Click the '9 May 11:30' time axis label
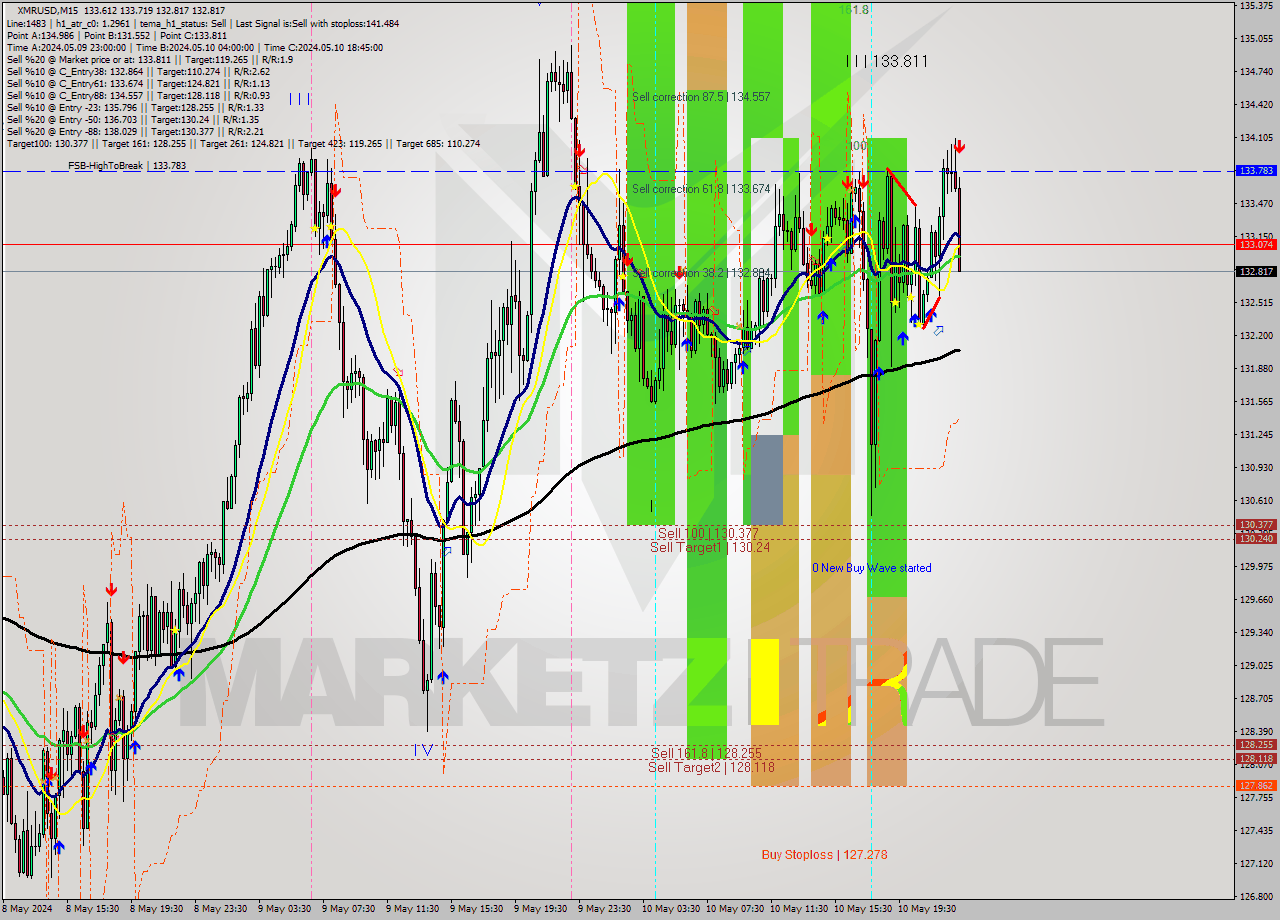The height and width of the screenshot is (920, 1280). 412,909
